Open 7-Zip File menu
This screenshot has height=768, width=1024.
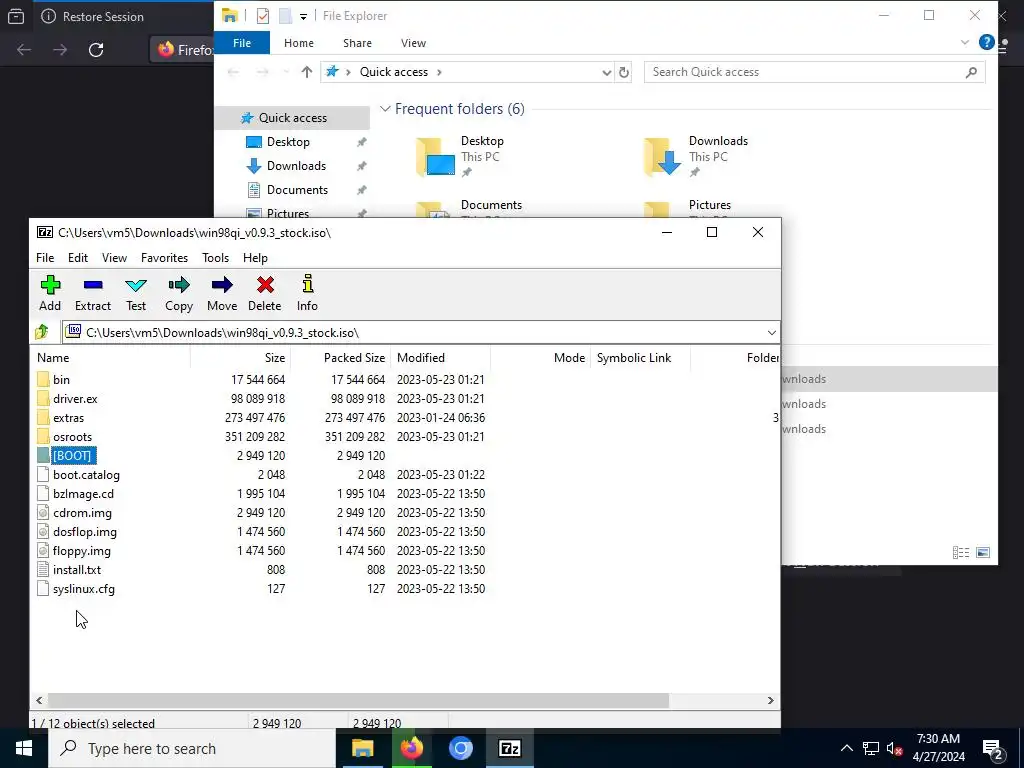[x=45, y=258]
